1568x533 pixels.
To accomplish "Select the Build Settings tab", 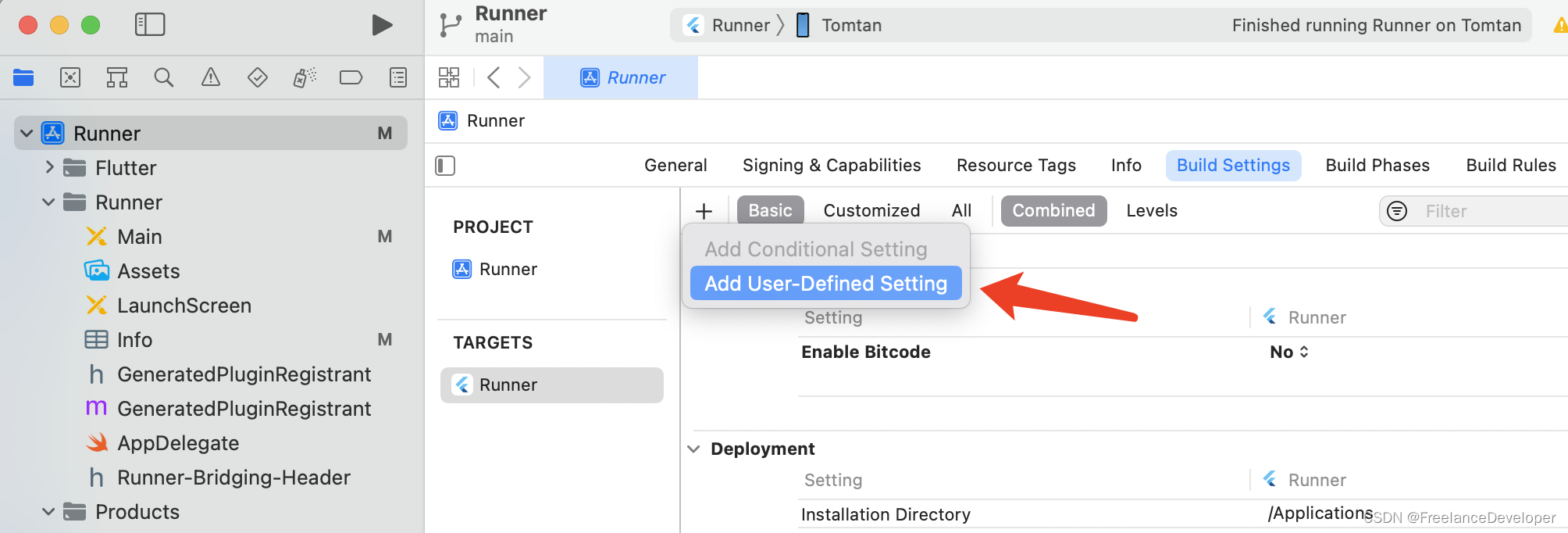I will coord(1233,166).
